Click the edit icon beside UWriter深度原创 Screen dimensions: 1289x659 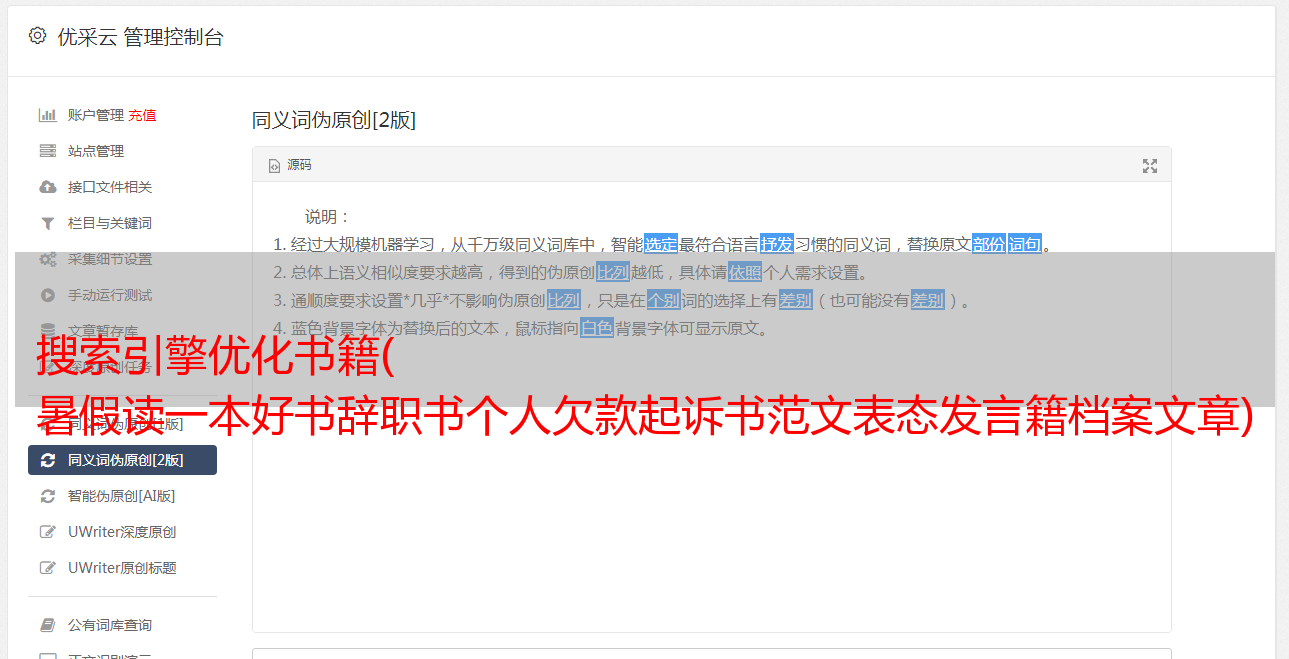pos(47,532)
